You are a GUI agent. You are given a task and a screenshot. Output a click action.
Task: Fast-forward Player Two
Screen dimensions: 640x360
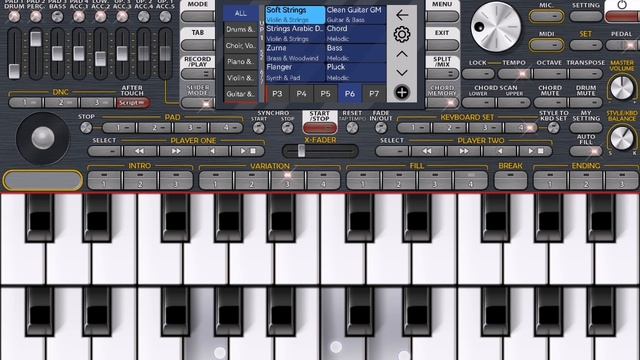click(463, 151)
